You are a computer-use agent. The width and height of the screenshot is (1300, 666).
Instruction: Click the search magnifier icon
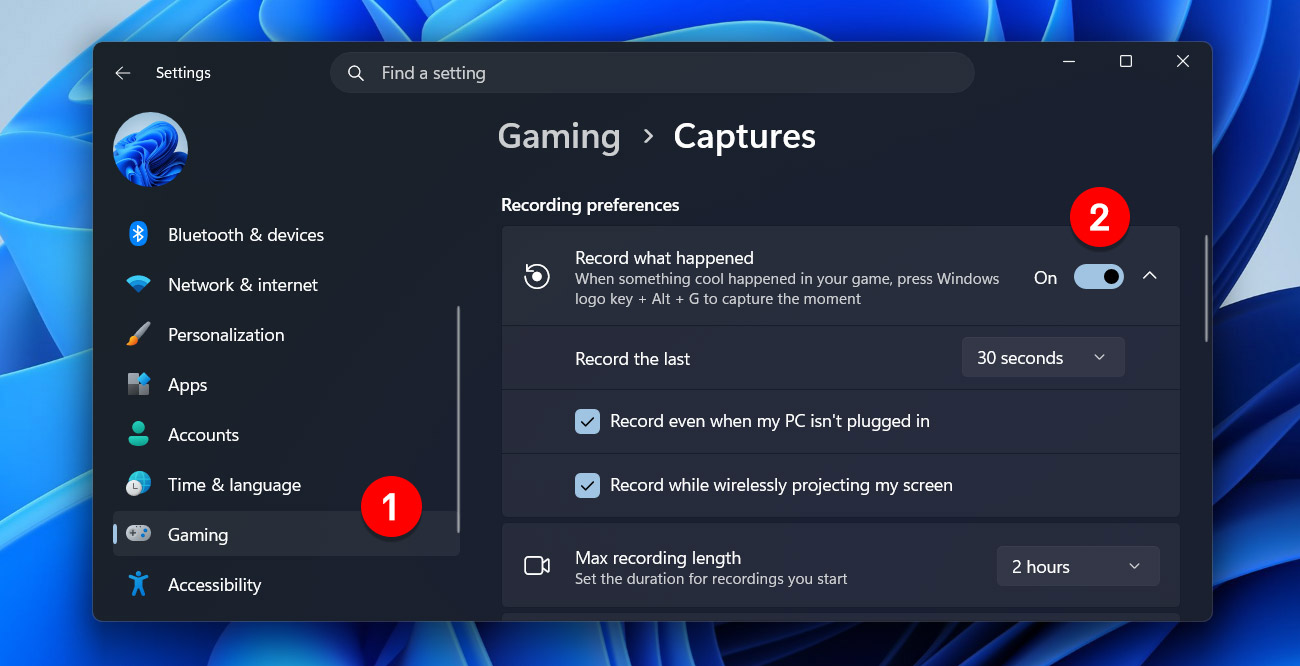[x=356, y=73]
